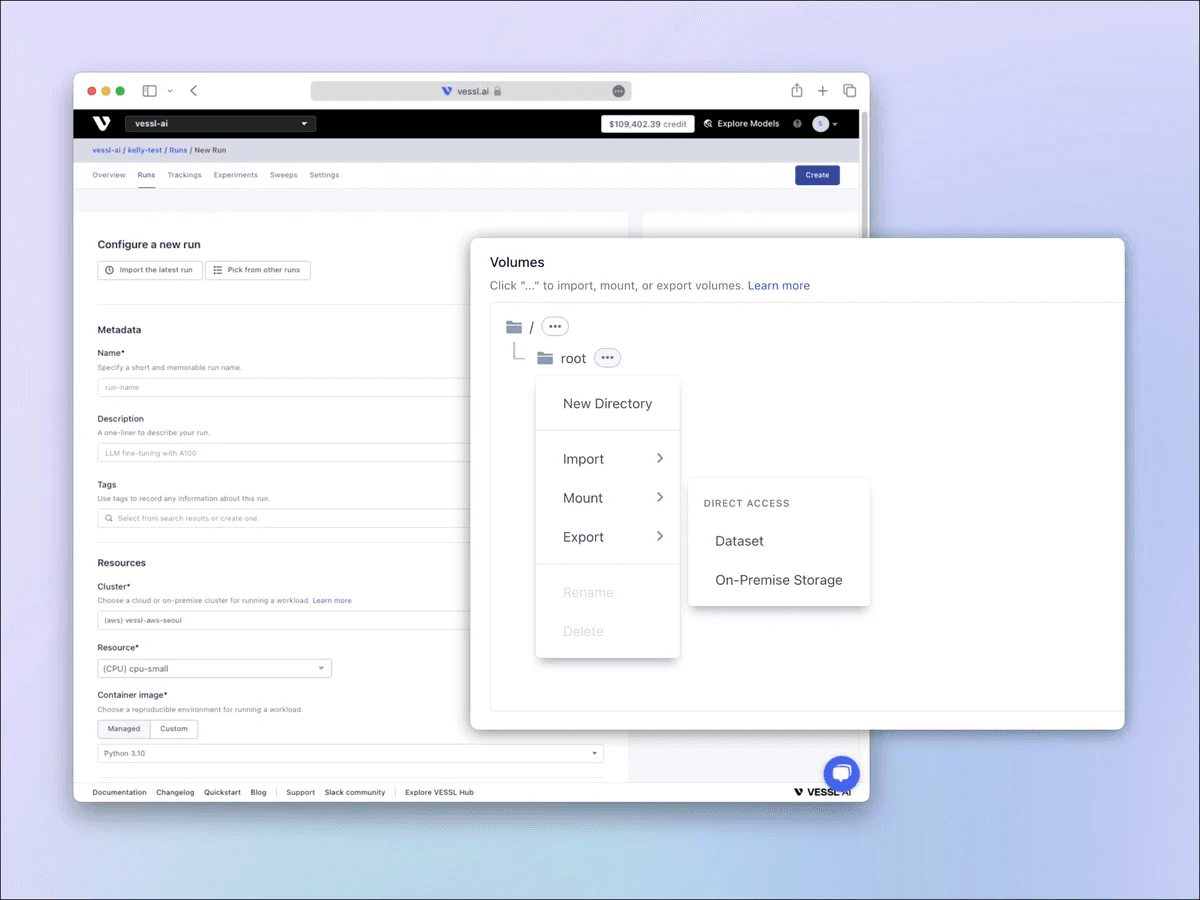Open the vessl-ai organization dropdown
This screenshot has width=1200, height=900.
220,124
